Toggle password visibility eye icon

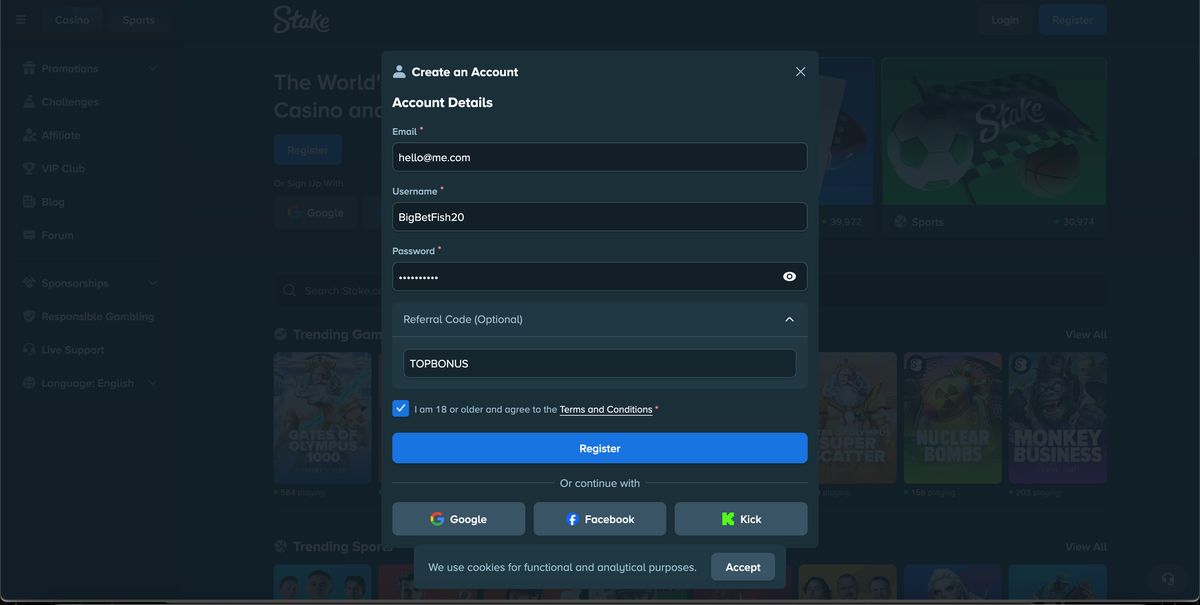coord(789,277)
